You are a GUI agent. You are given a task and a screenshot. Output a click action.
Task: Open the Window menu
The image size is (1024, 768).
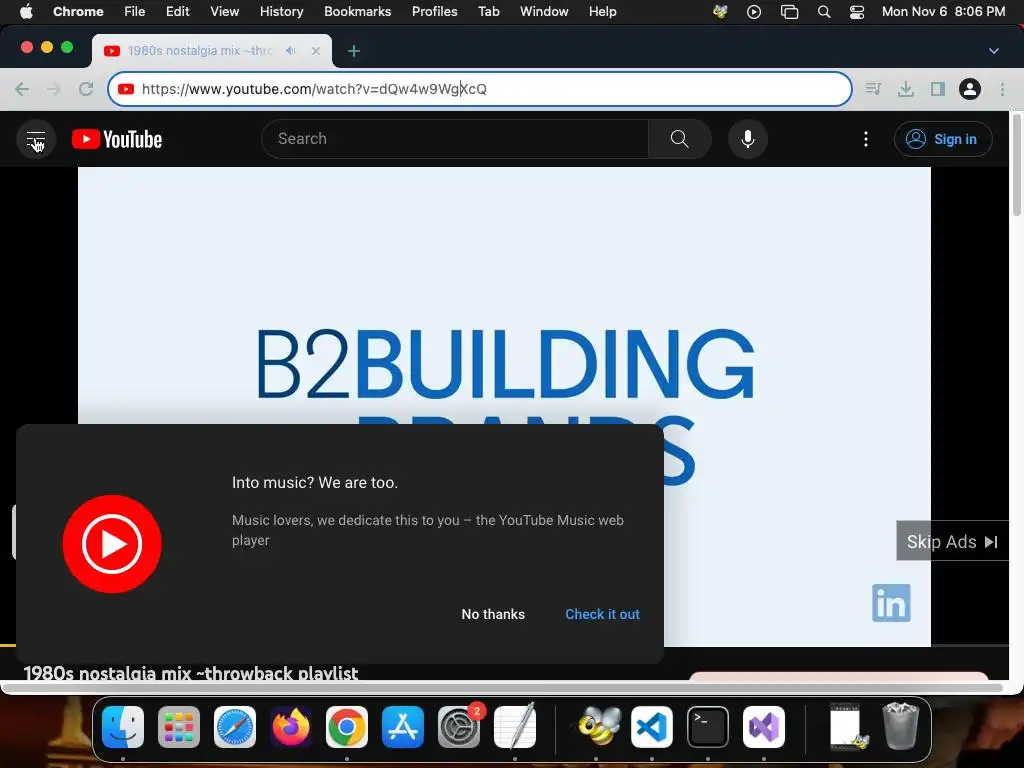click(544, 11)
